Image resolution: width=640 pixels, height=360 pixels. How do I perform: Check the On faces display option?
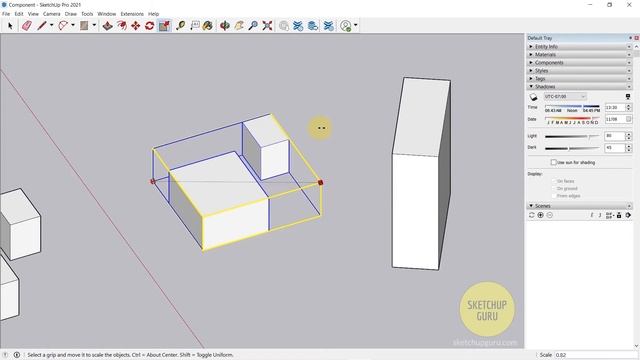(x=554, y=181)
